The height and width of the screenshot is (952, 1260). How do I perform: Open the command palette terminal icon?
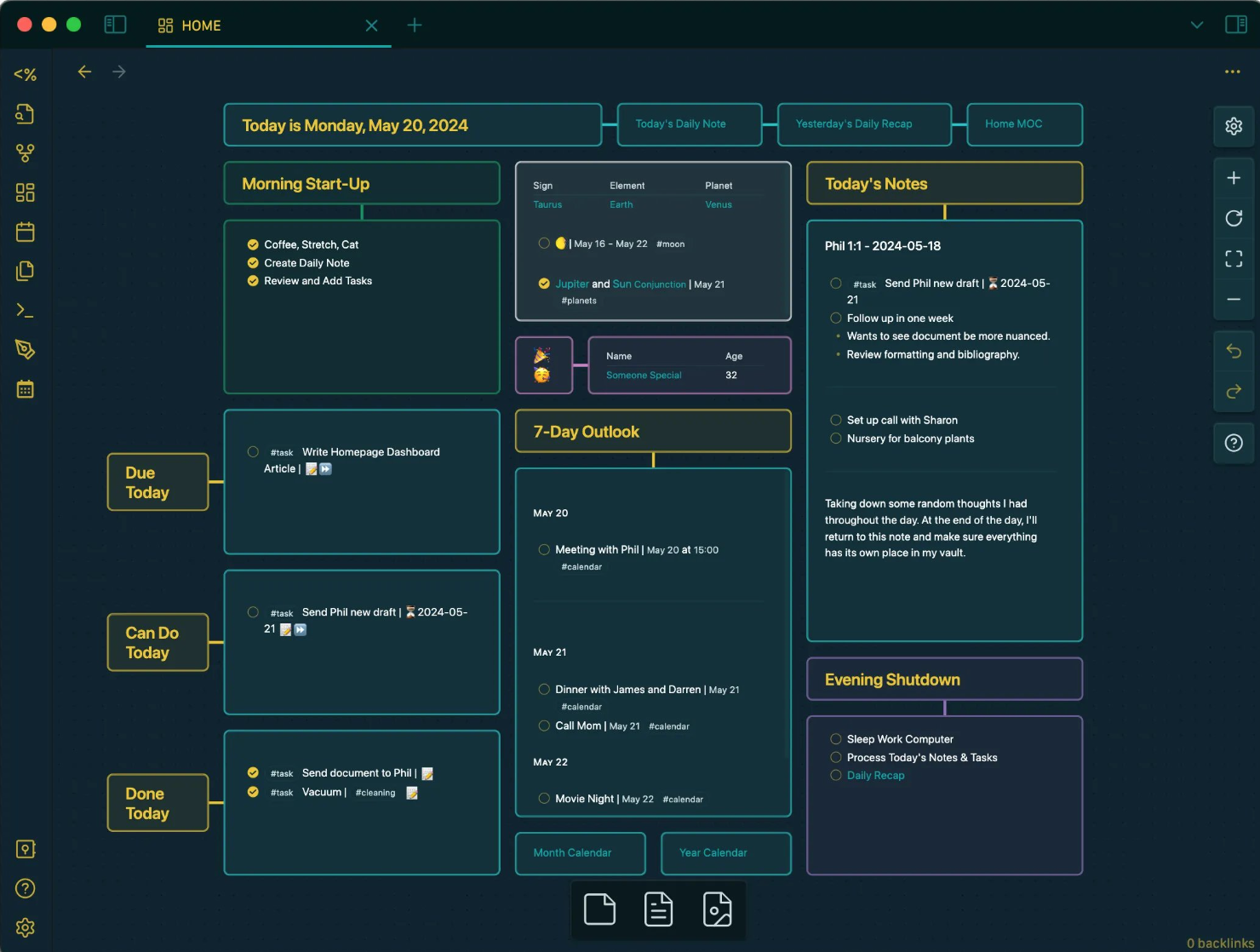[26, 311]
